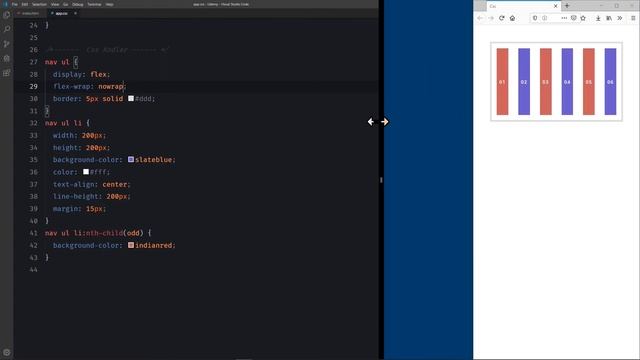Click the blue box labeled 06
Screen dimensions: 640x360
pos(610,82)
